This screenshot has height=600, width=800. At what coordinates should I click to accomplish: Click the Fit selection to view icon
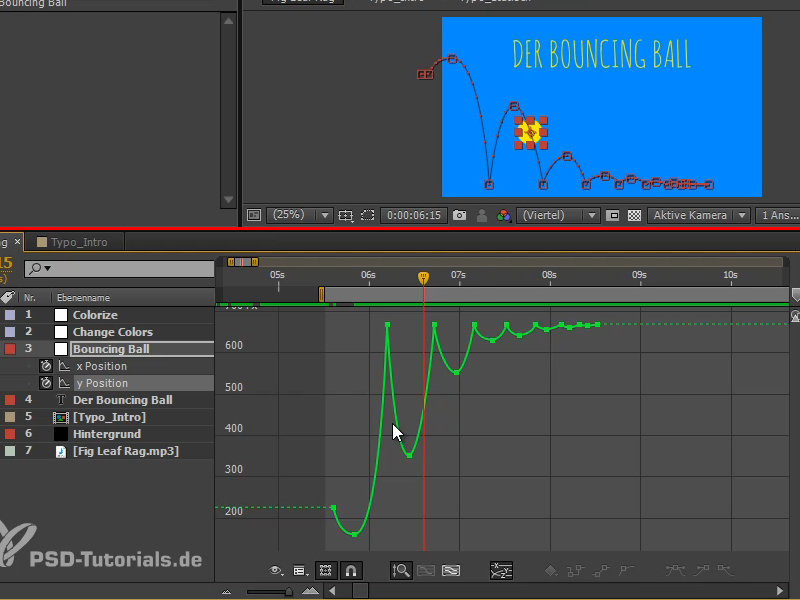(x=425, y=570)
